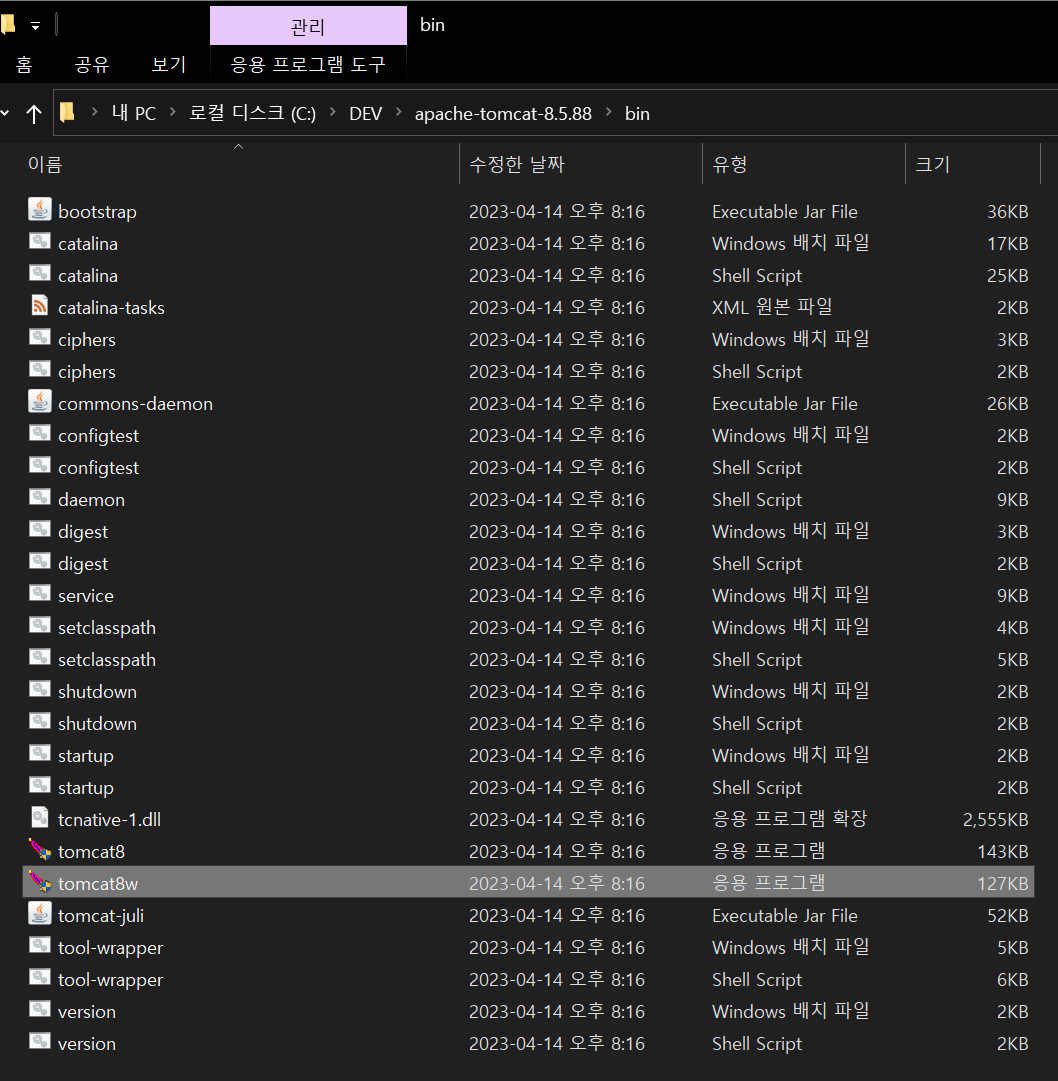Click icon of version Windows batch file
1058x1081 pixels.
40,1010
